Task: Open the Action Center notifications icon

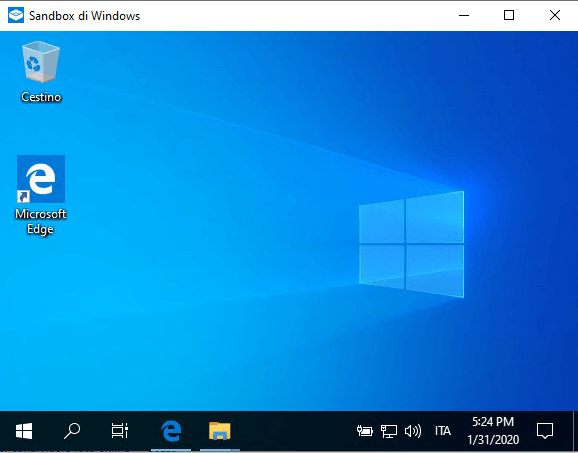Action: click(x=545, y=431)
